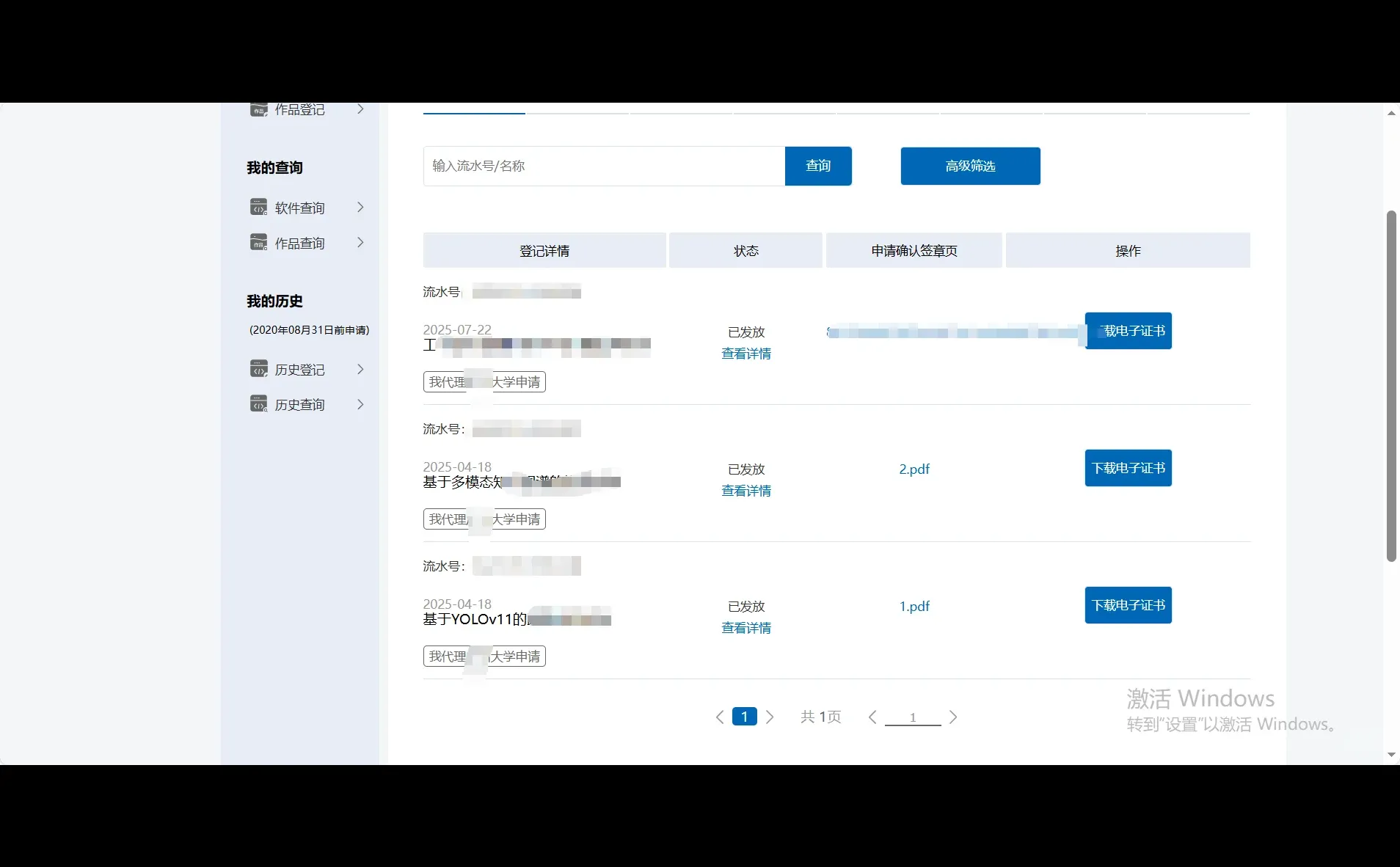Expand the 软件查询 menu chevron
The image size is (1400, 867).
pyautogui.click(x=360, y=207)
